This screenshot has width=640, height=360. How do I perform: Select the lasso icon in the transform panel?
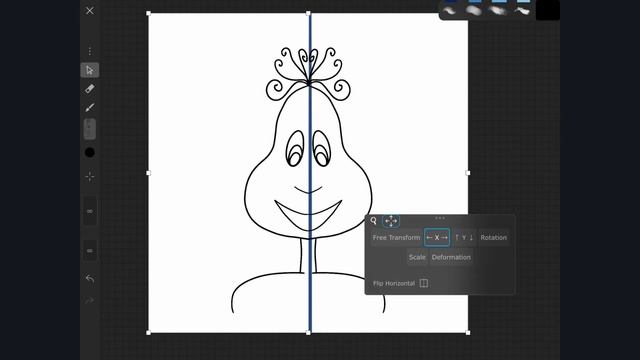pyautogui.click(x=373, y=221)
